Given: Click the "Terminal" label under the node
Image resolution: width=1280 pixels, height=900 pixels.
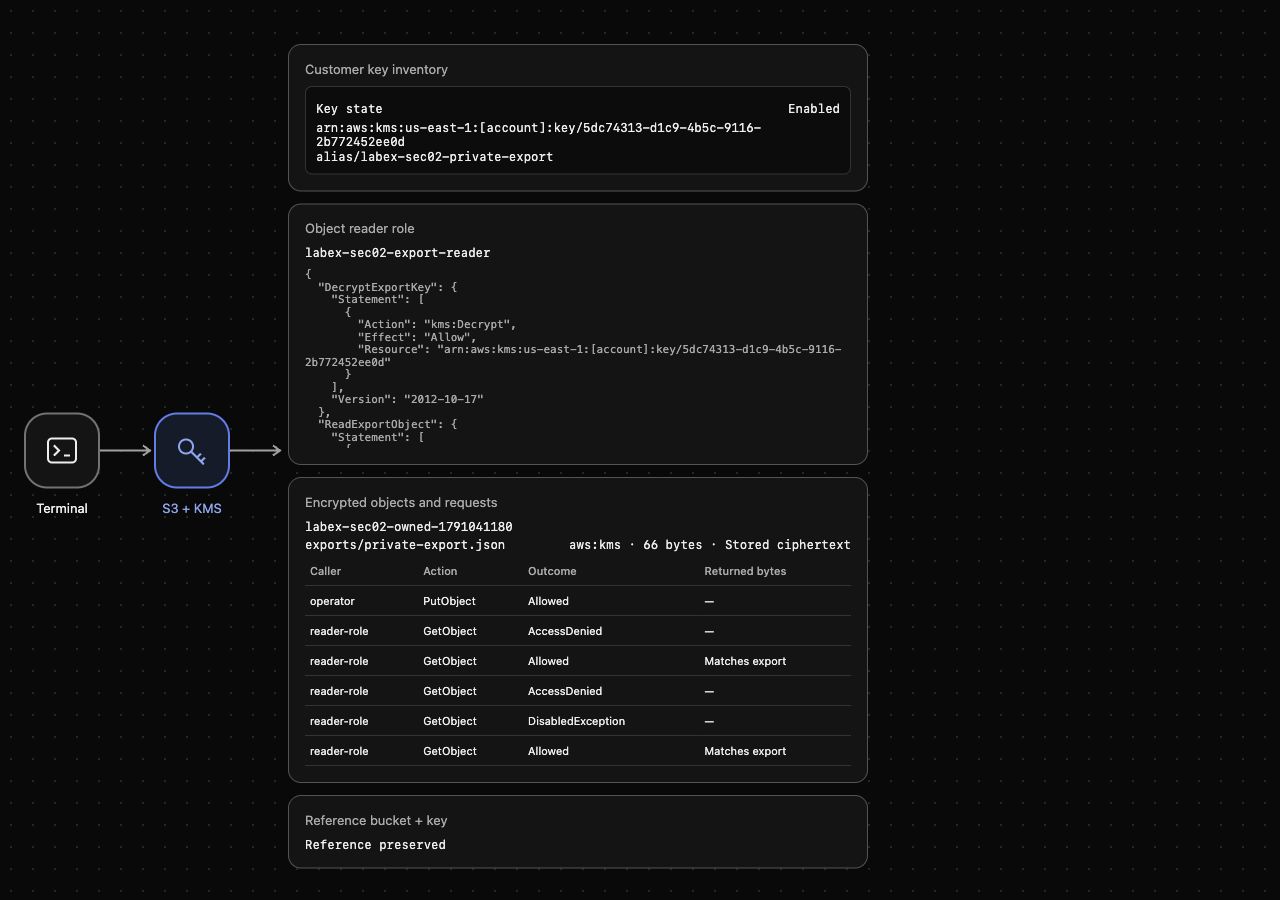Looking at the screenshot, I should 62,509.
